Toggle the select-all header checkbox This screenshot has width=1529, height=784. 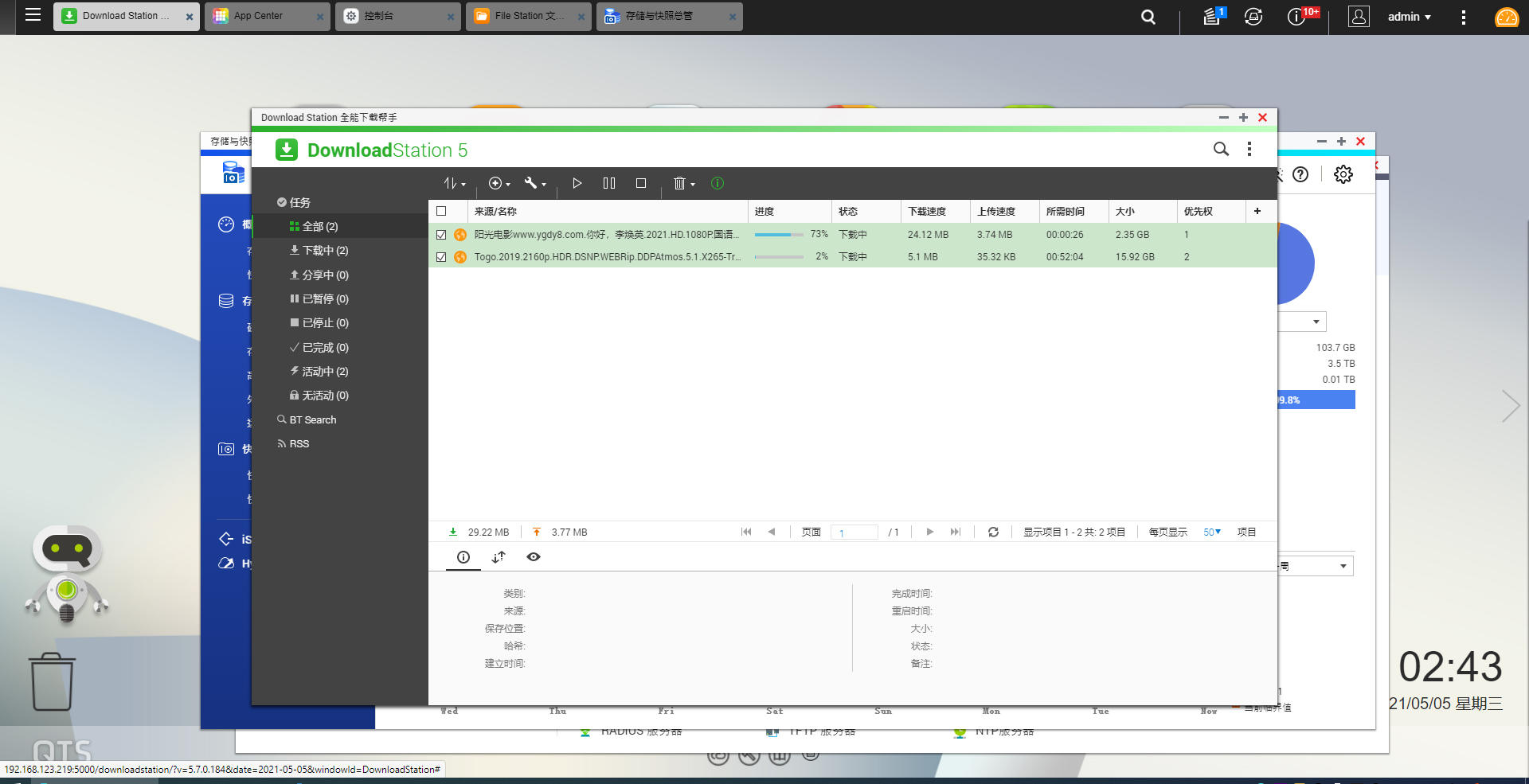click(x=441, y=211)
